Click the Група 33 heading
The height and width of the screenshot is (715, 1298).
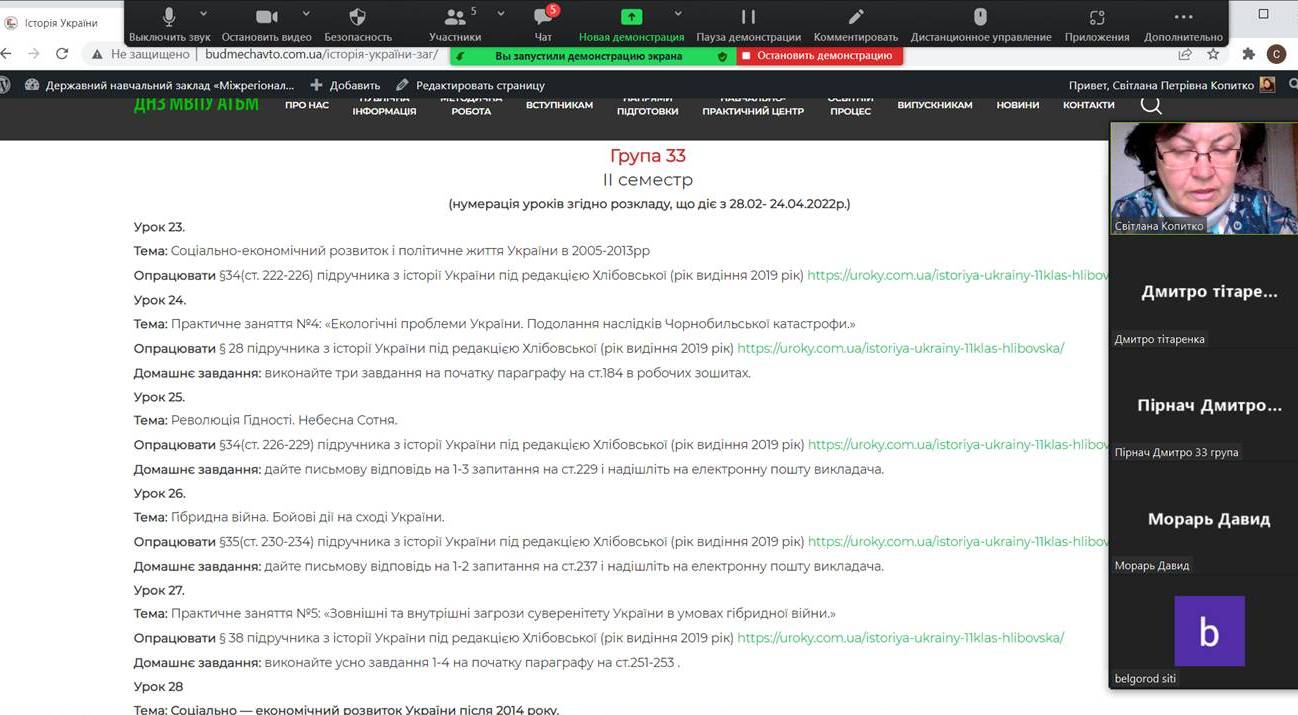[647, 156]
